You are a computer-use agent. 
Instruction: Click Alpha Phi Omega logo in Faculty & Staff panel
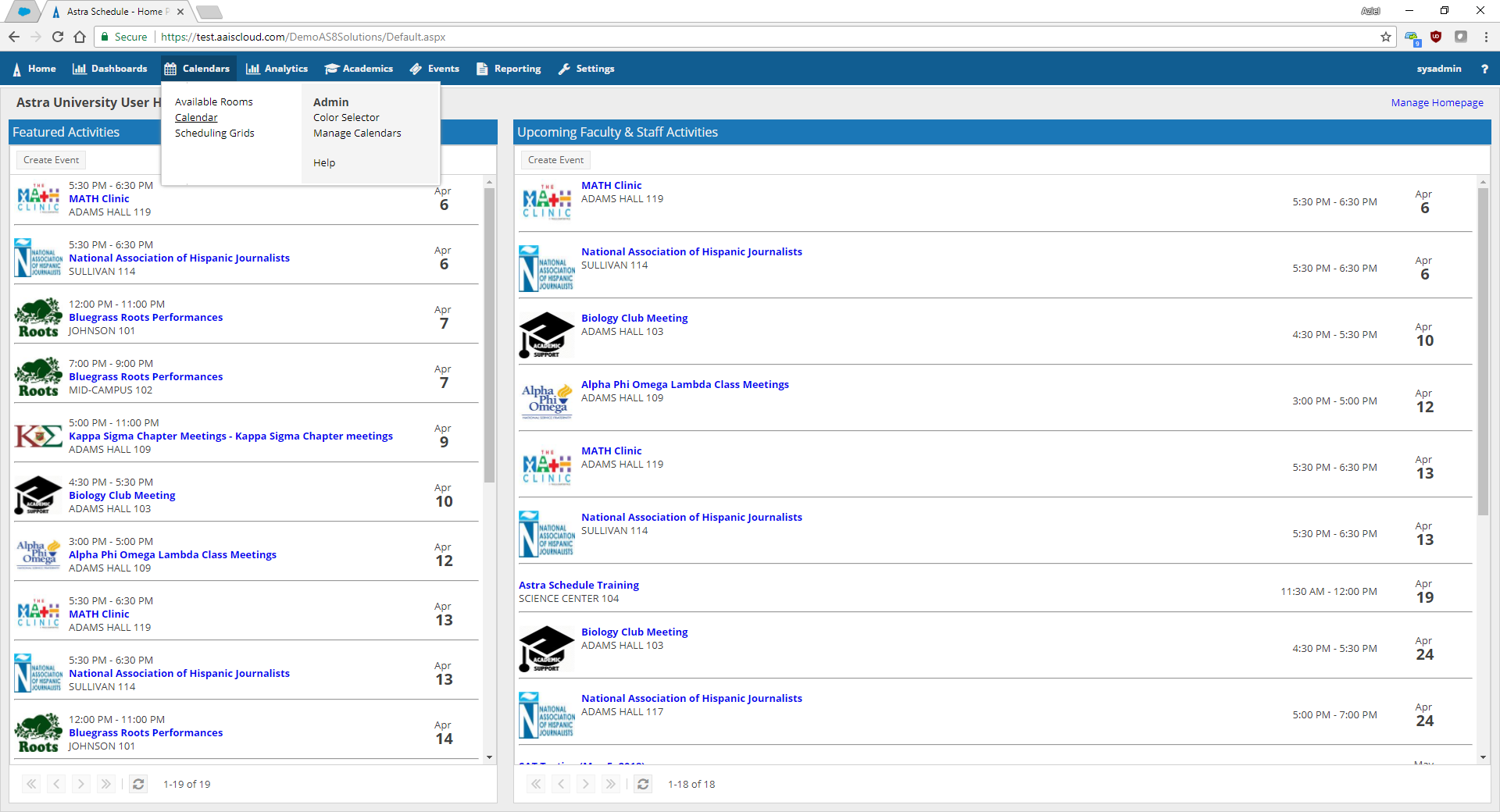pos(547,401)
